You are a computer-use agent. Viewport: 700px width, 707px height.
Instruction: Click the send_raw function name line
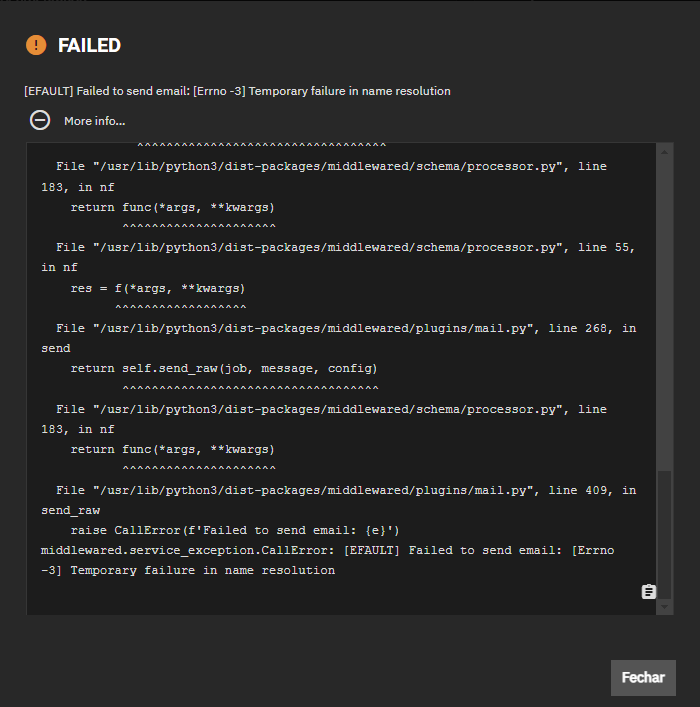coord(70,510)
